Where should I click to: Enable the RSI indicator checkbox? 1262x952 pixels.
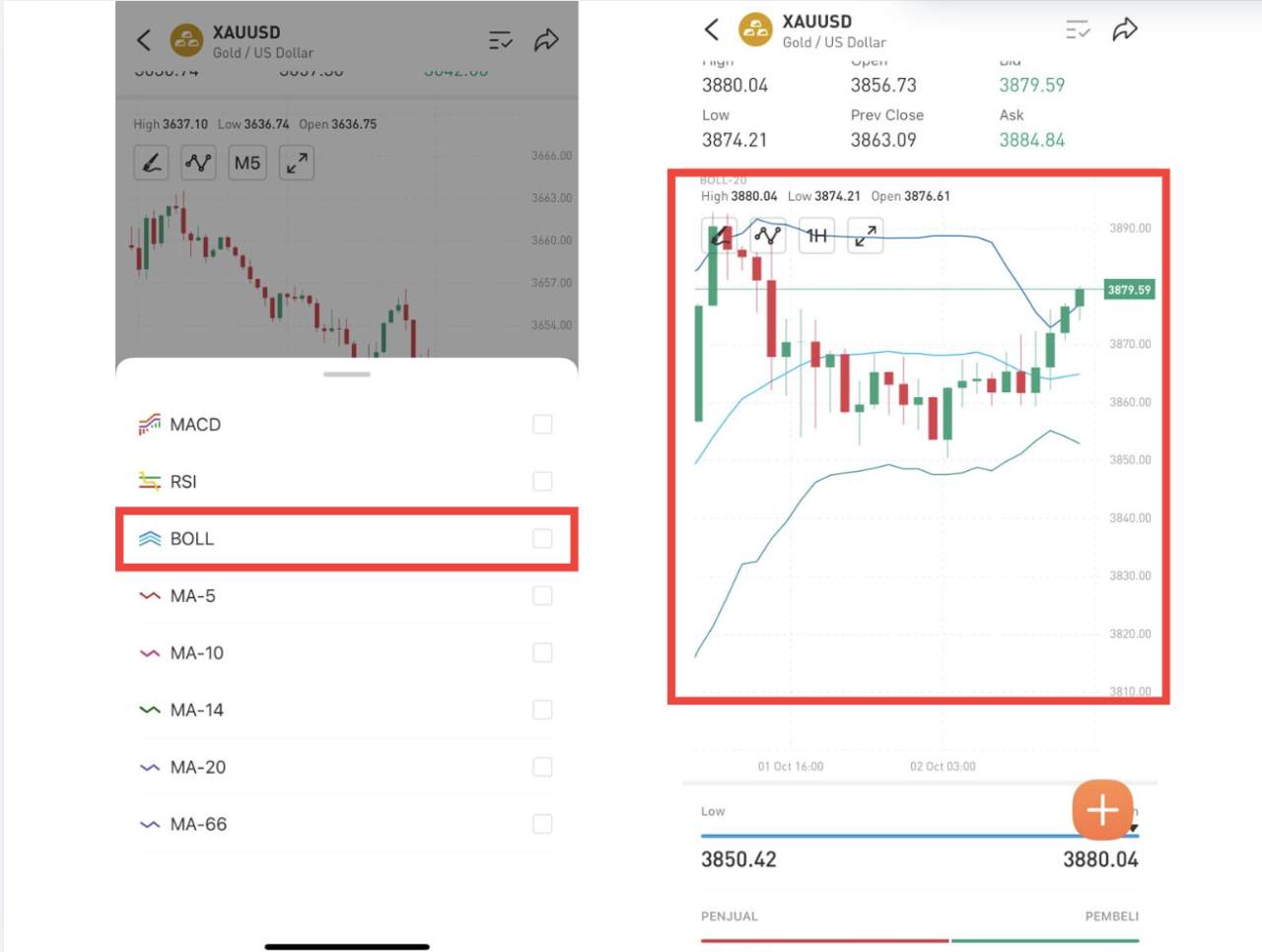[x=542, y=482]
